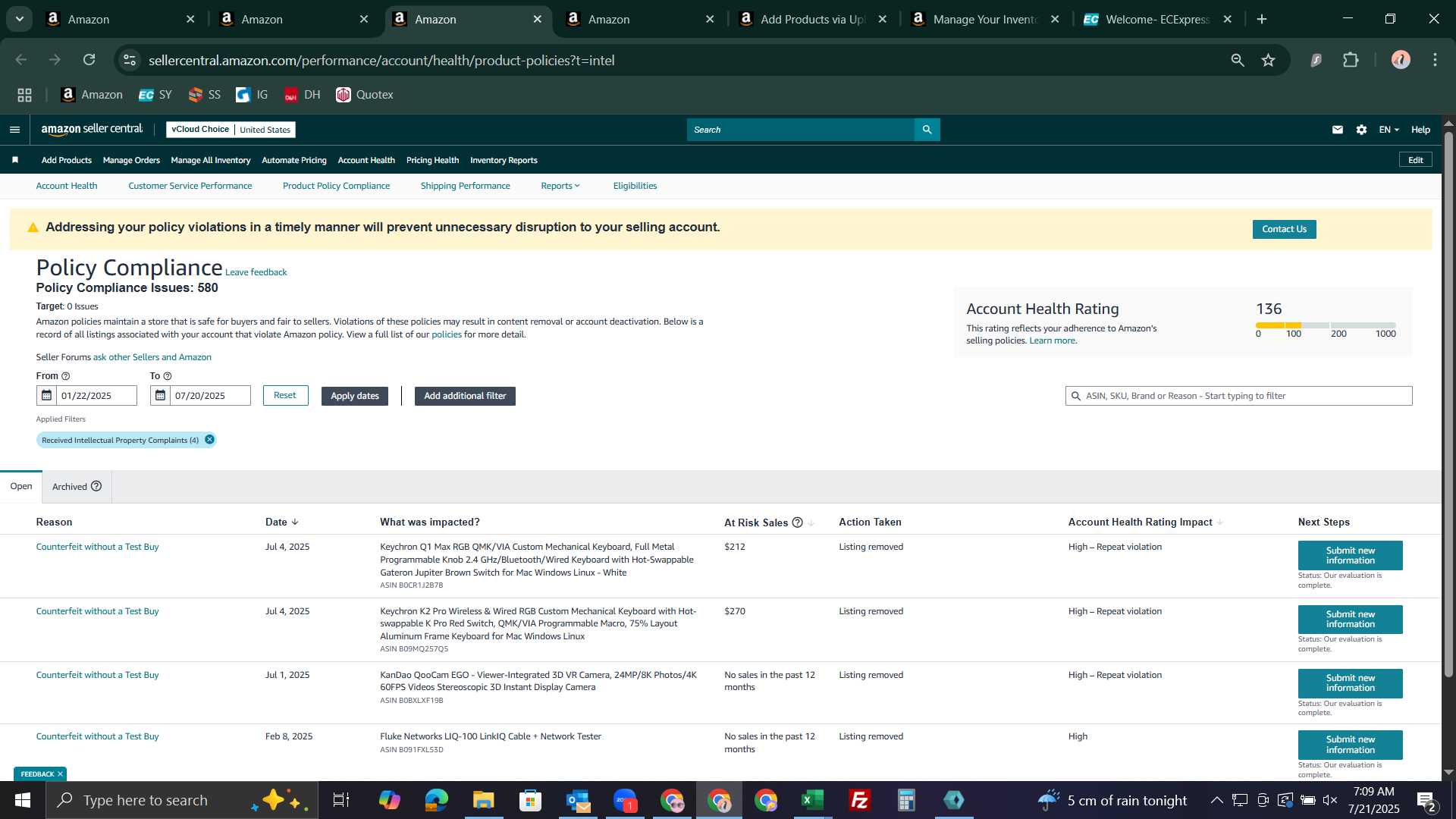Reload the page with browser refresh icon

[x=89, y=60]
